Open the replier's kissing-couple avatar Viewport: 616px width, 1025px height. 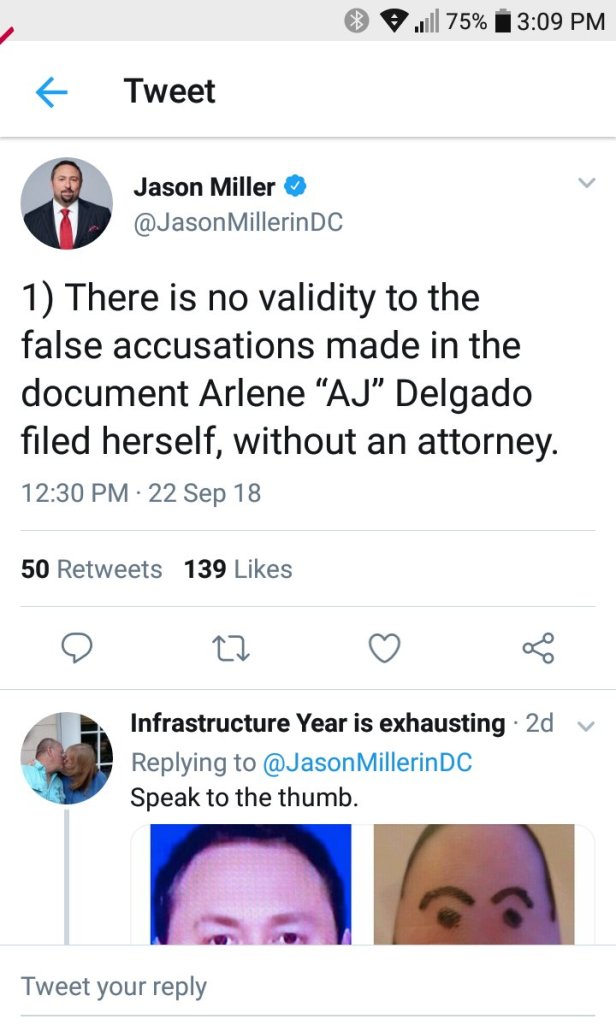click(x=67, y=758)
